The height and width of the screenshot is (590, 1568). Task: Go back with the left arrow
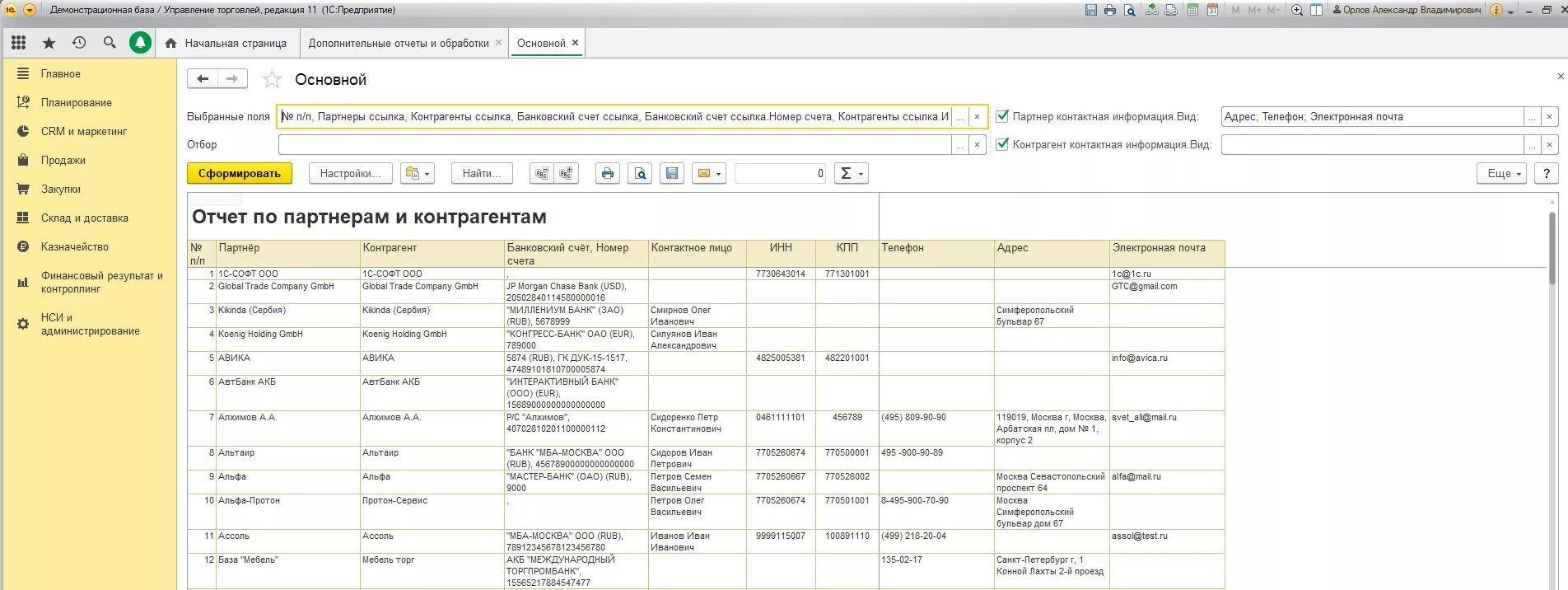(x=203, y=79)
